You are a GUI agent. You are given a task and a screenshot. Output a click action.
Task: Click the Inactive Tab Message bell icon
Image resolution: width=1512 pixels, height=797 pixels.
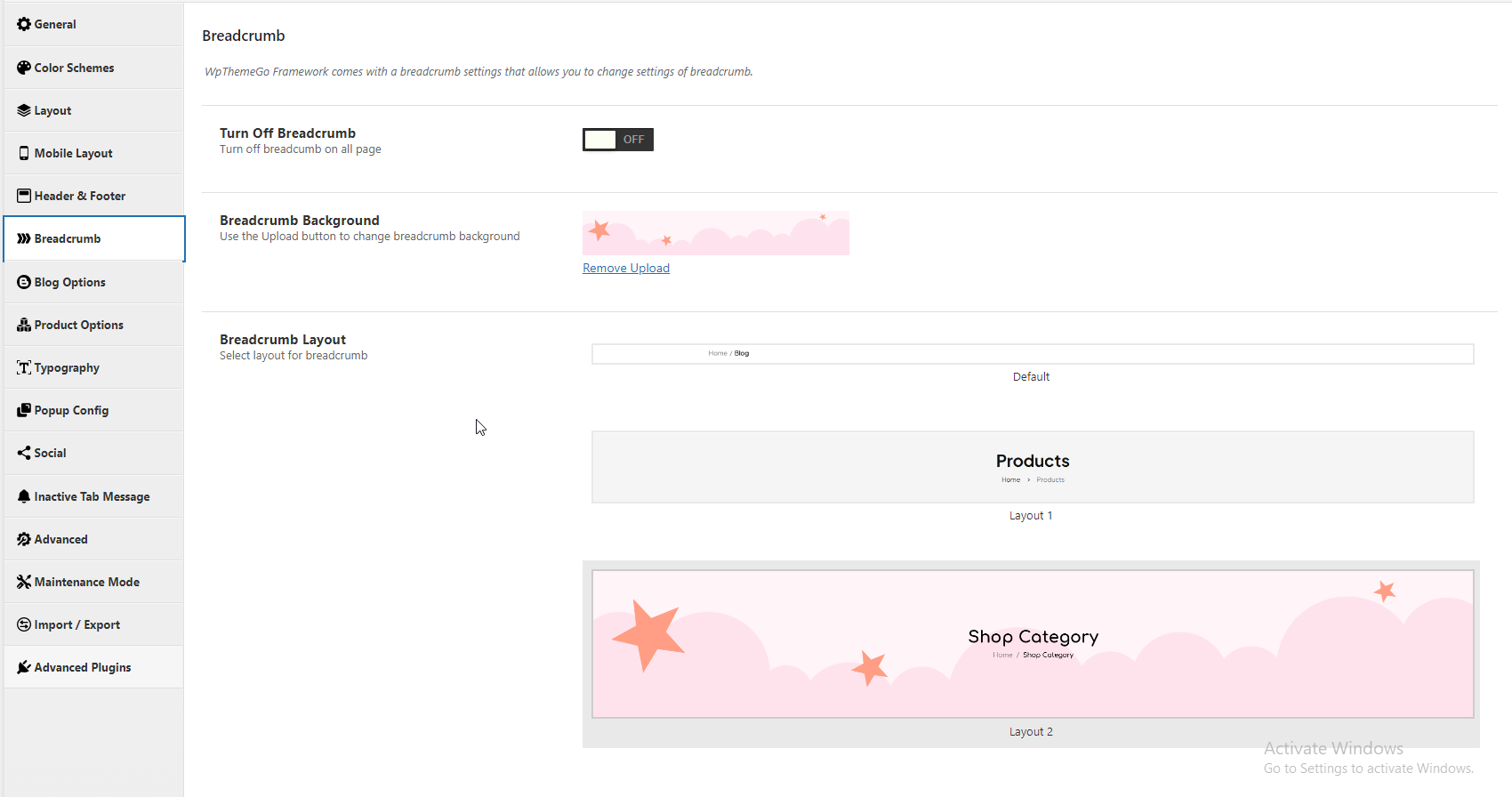(24, 496)
